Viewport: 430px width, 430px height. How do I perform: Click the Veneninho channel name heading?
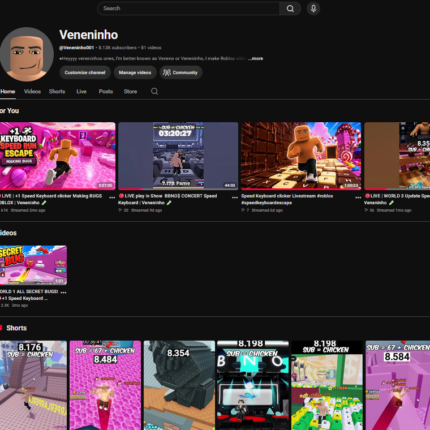tap(89, 35)
